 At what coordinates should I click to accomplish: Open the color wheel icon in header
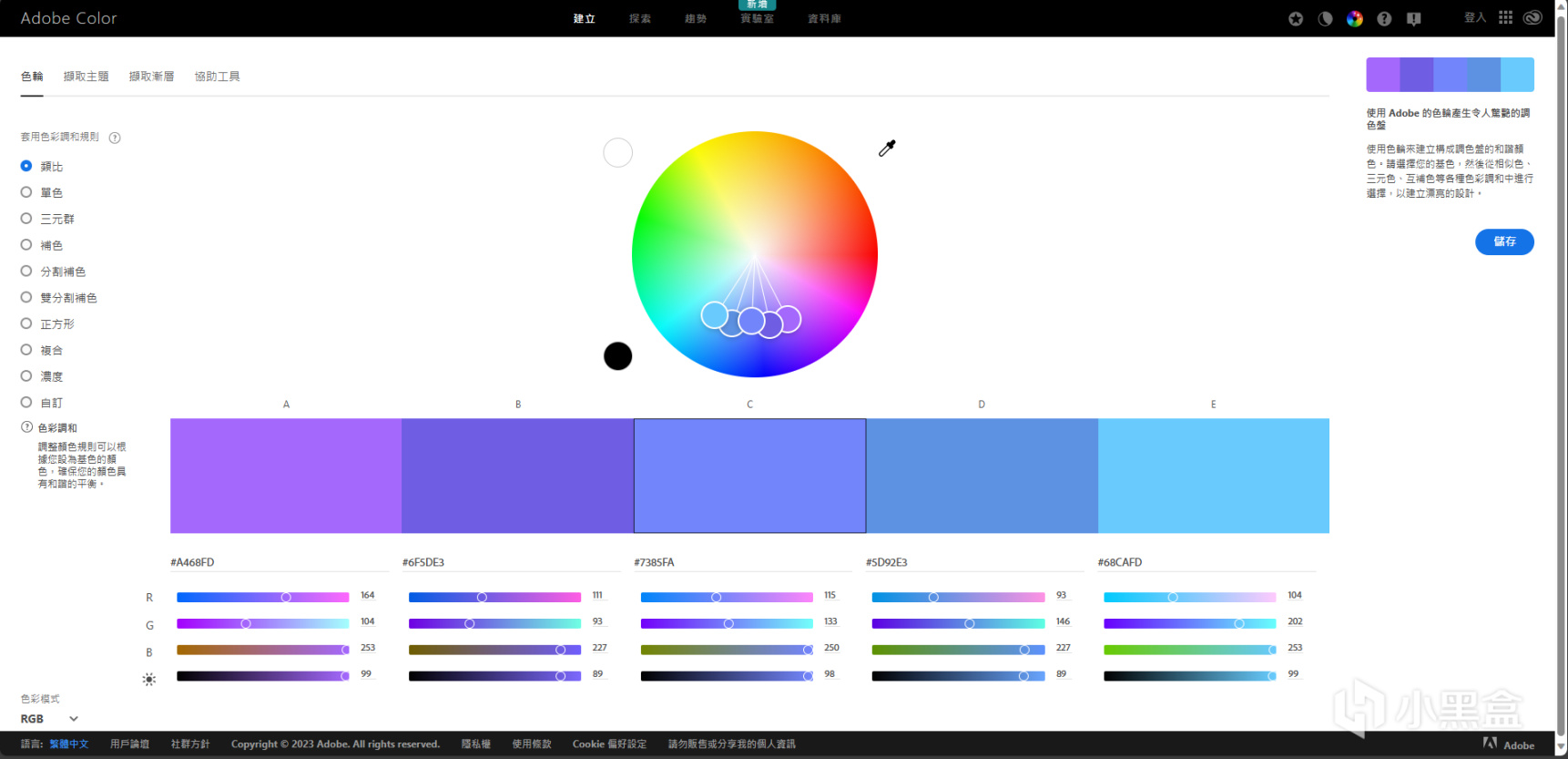[x=1355, y=18]
